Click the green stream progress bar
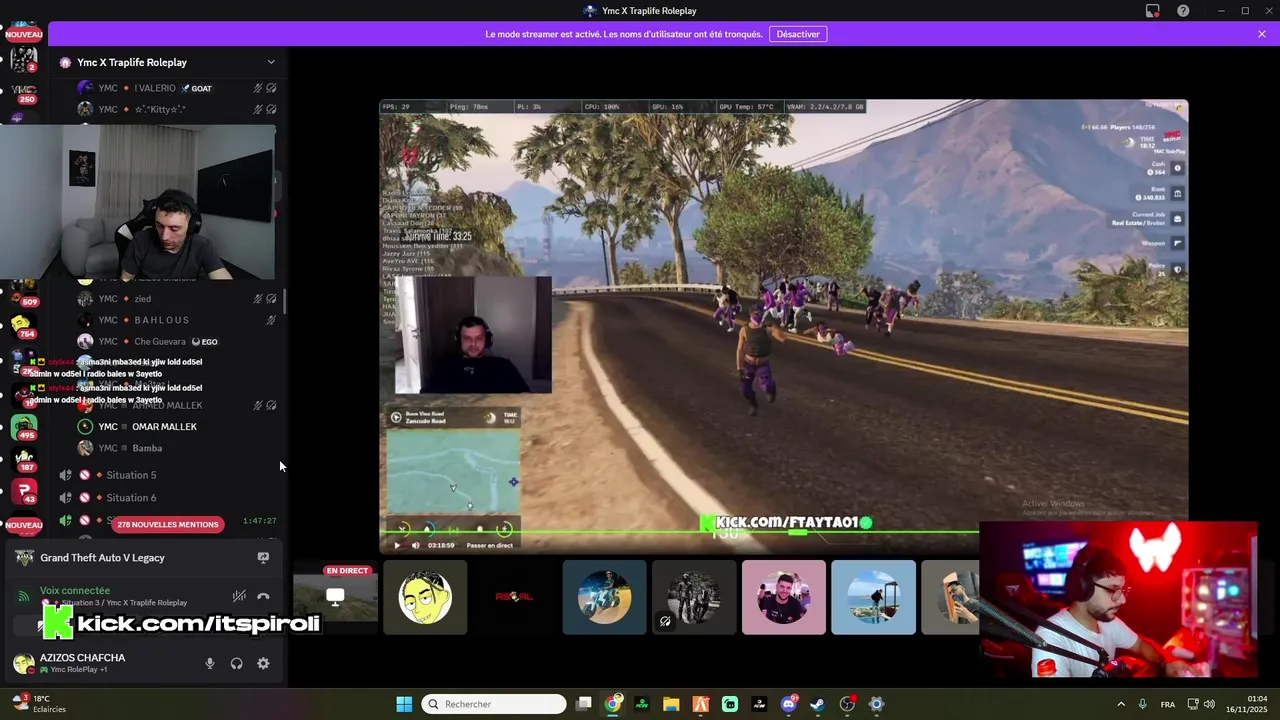This screenshot has height=720, width=1280. pos(680,533)
